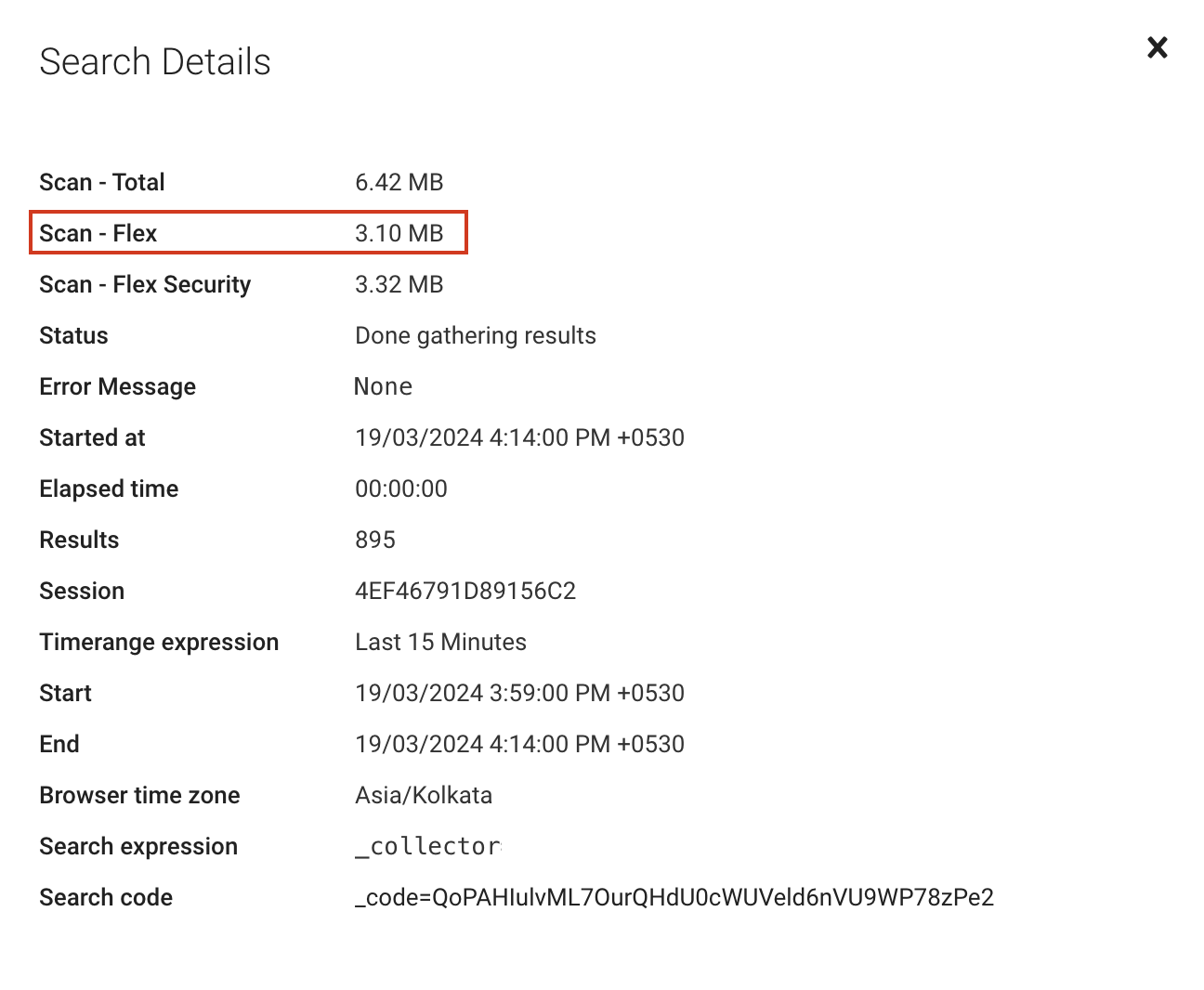Select the Asia/Kolkata time zone value
Viewport: 1204px width, 990px height.
424,795
